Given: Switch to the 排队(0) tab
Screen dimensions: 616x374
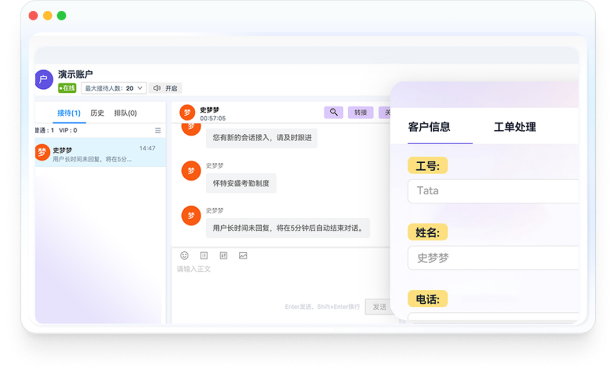Looking at the screenshot, I should (125, 113).
